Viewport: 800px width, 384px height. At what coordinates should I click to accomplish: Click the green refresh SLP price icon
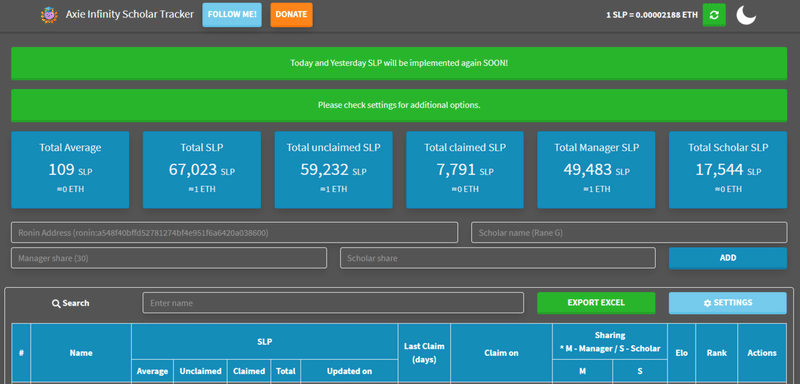[714, 15]
